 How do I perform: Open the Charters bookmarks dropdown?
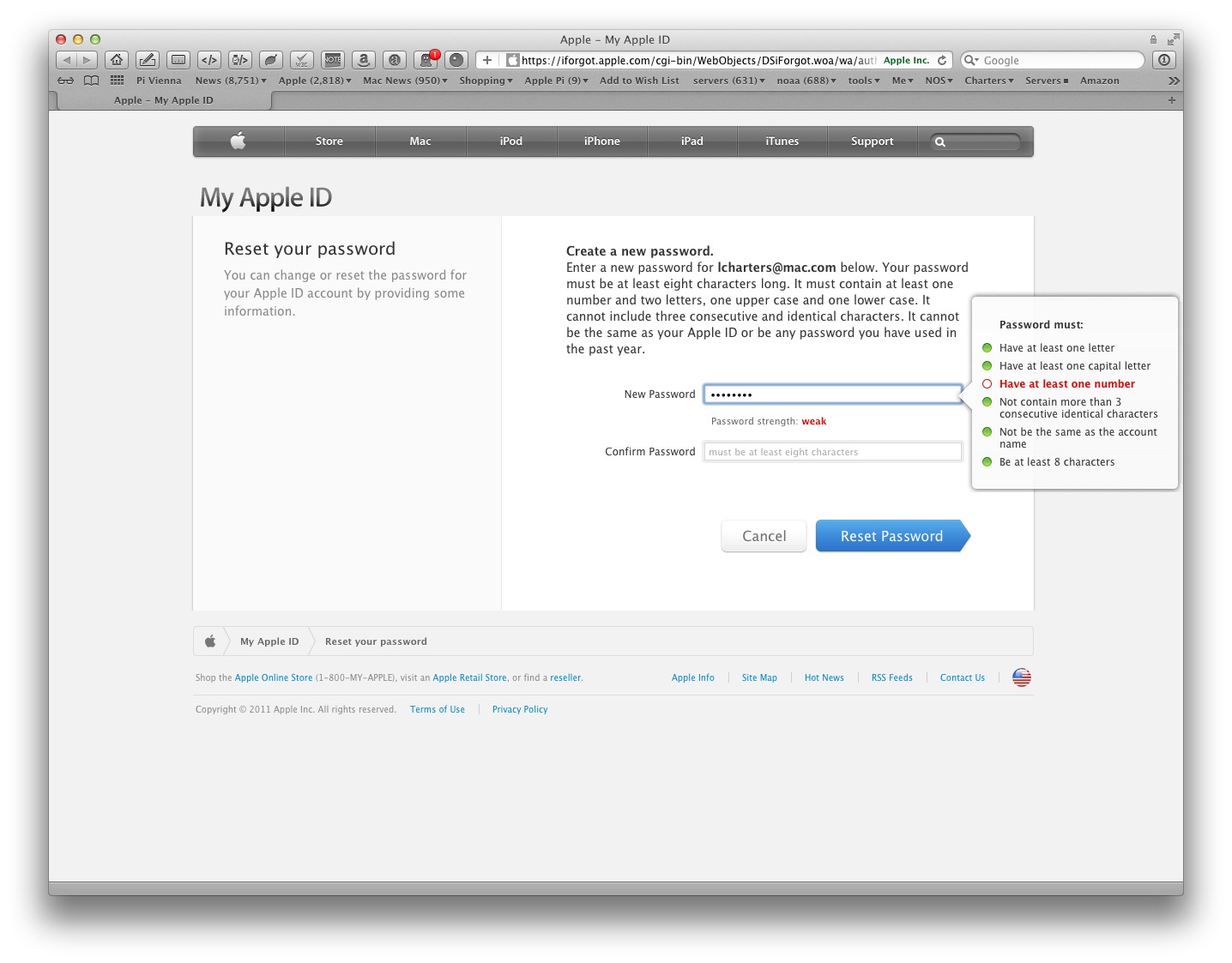(x=988, y=81)
